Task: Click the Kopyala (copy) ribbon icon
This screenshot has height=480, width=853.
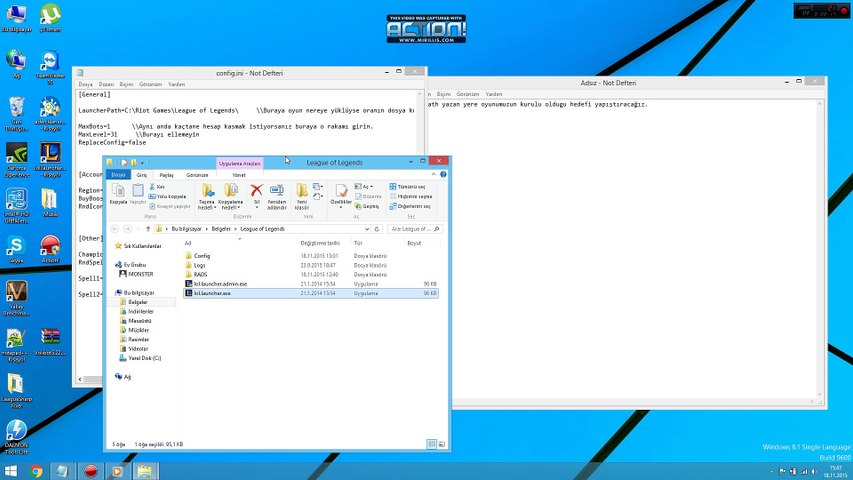Action: 118,191
